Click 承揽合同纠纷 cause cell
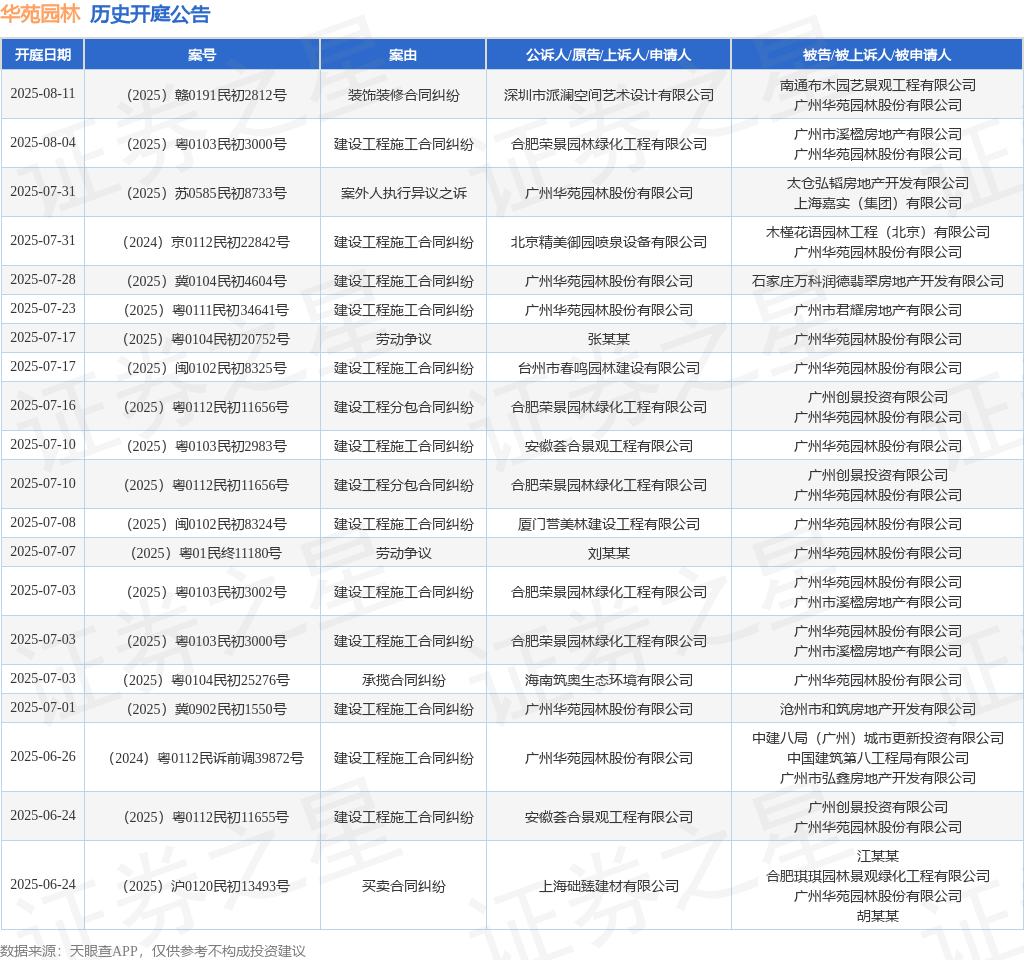Screen dimensions: 1024x960 point(404,680)
